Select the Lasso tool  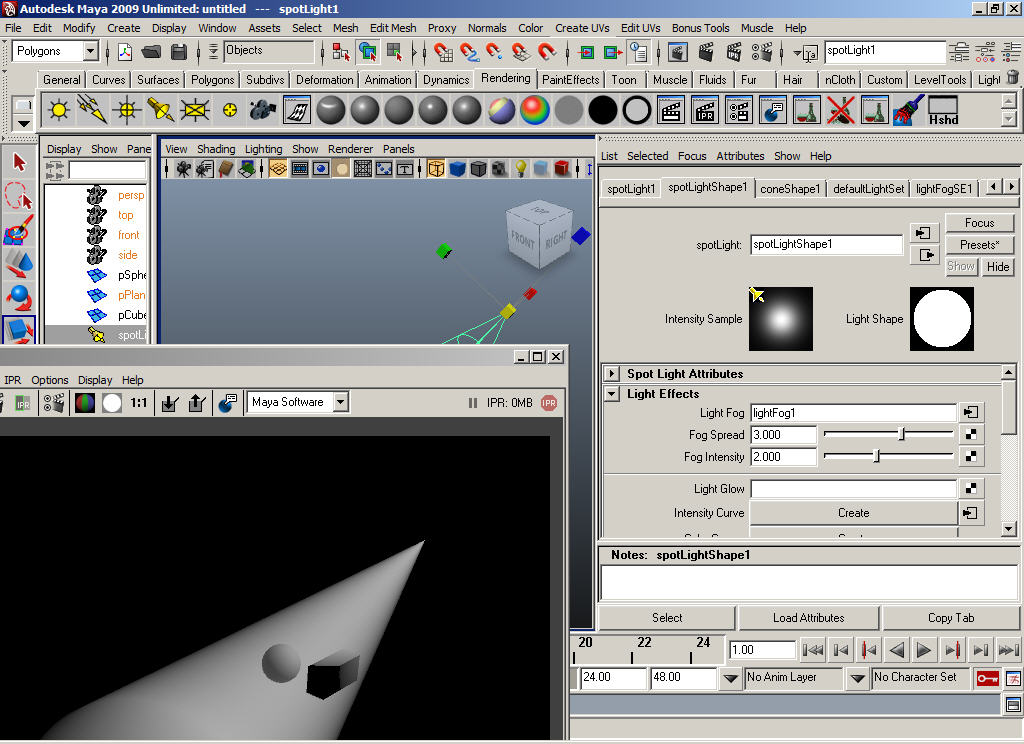pyautogui.click(x=20, y=195)
